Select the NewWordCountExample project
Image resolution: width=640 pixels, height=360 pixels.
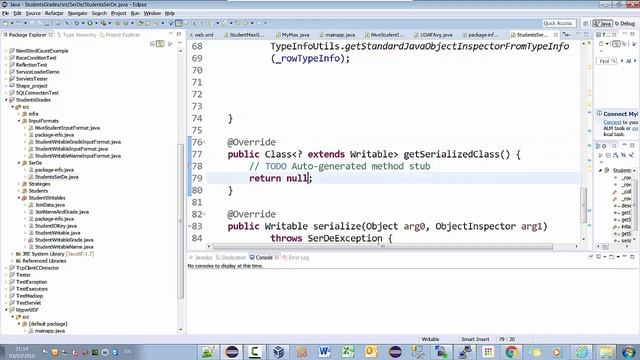[42, 51]
